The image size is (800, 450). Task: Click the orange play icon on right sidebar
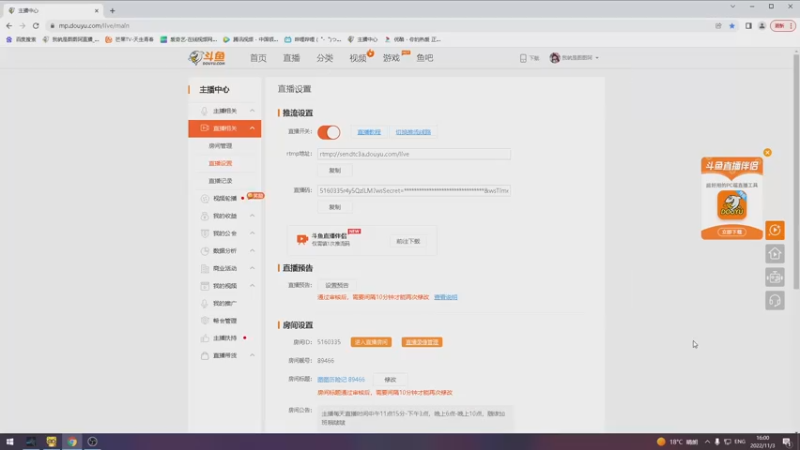click(x=774, y=230)
